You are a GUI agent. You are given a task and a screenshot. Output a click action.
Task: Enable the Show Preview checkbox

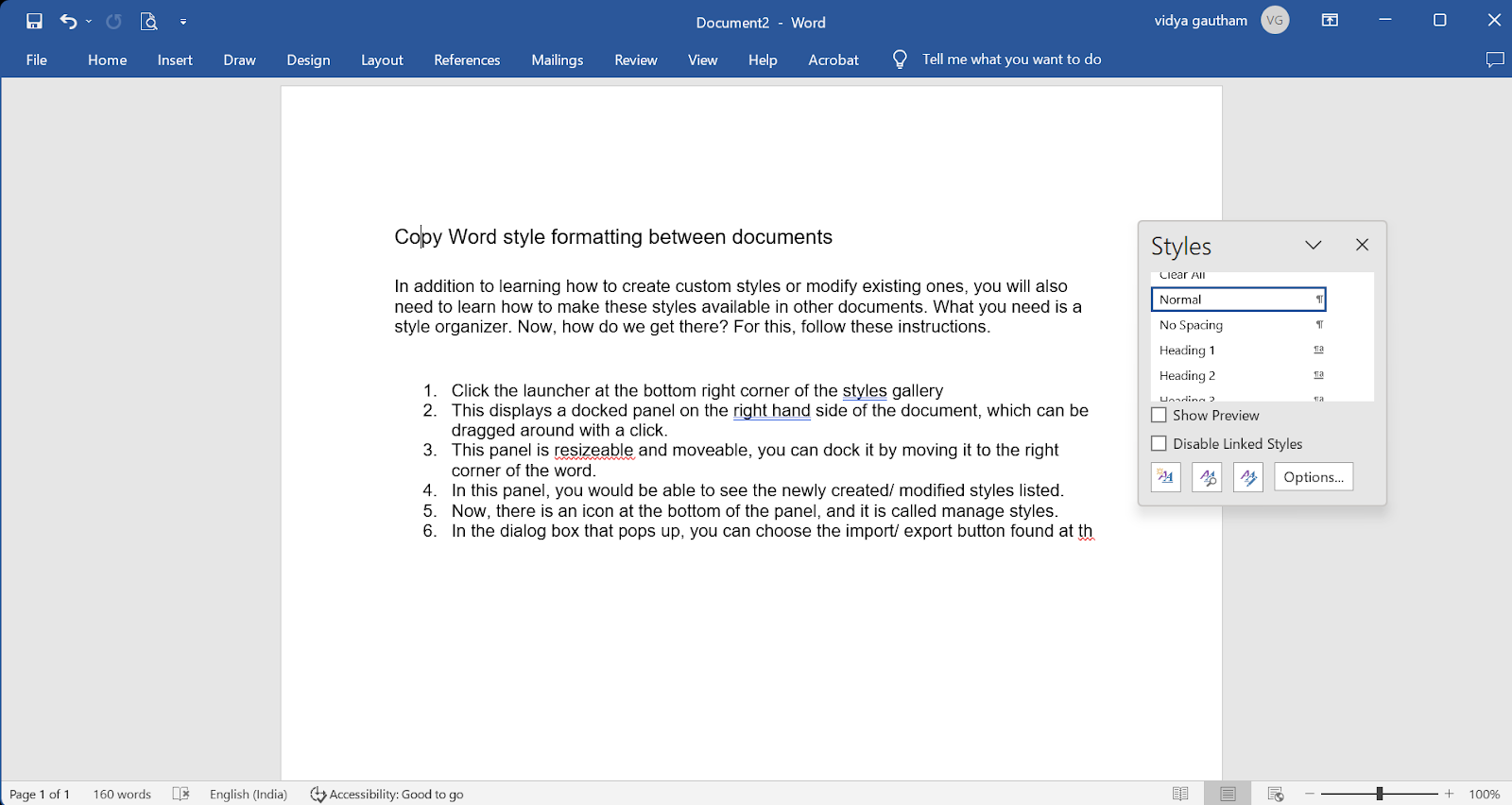1159,415
